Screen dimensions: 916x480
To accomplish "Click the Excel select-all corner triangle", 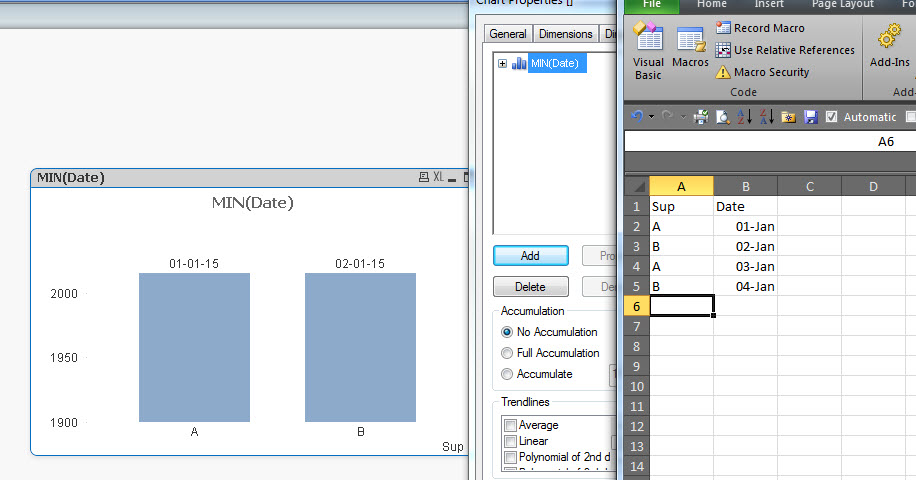I will [x=637, y=186].
